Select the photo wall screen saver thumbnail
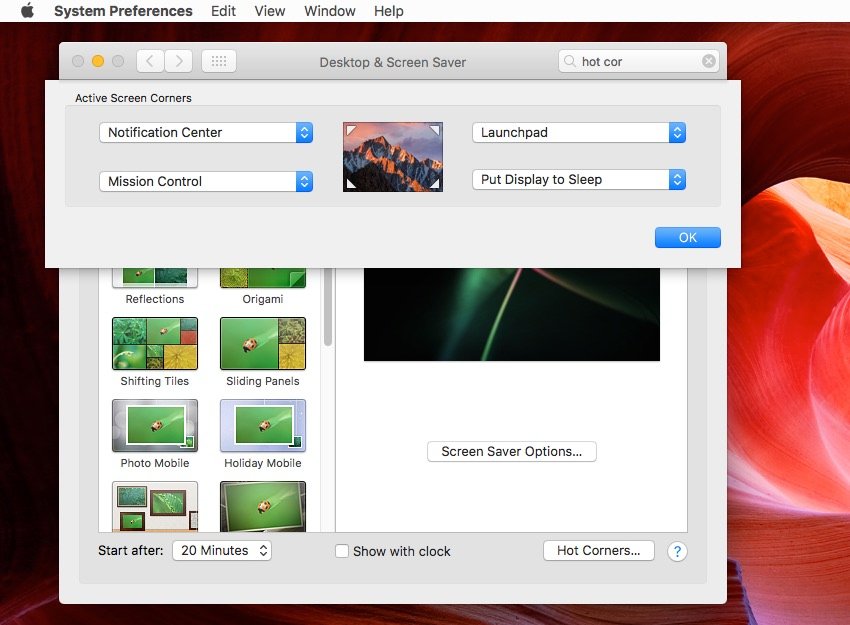Screen dimensions: 850x625 pyautogui.click(x=154, y=506)
